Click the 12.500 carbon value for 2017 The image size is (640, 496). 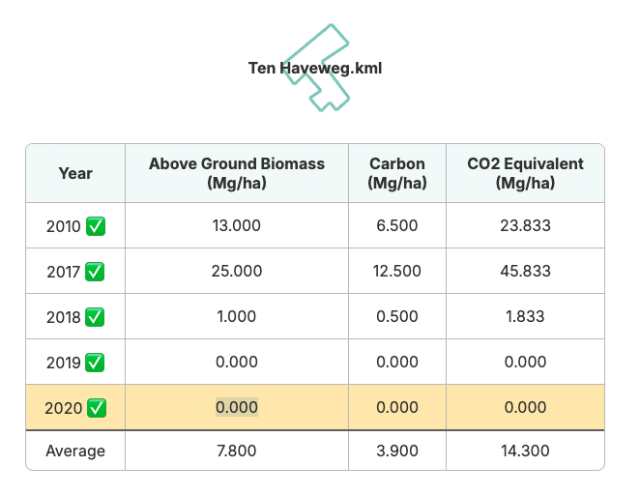click(397, 271)
